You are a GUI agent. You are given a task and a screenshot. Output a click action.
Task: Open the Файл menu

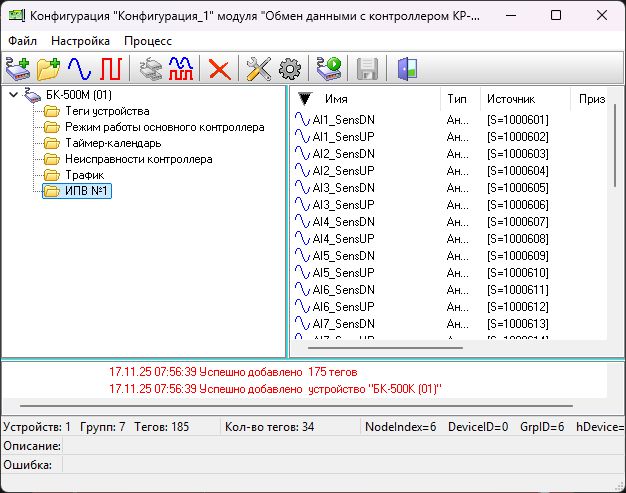pos(22,41)
